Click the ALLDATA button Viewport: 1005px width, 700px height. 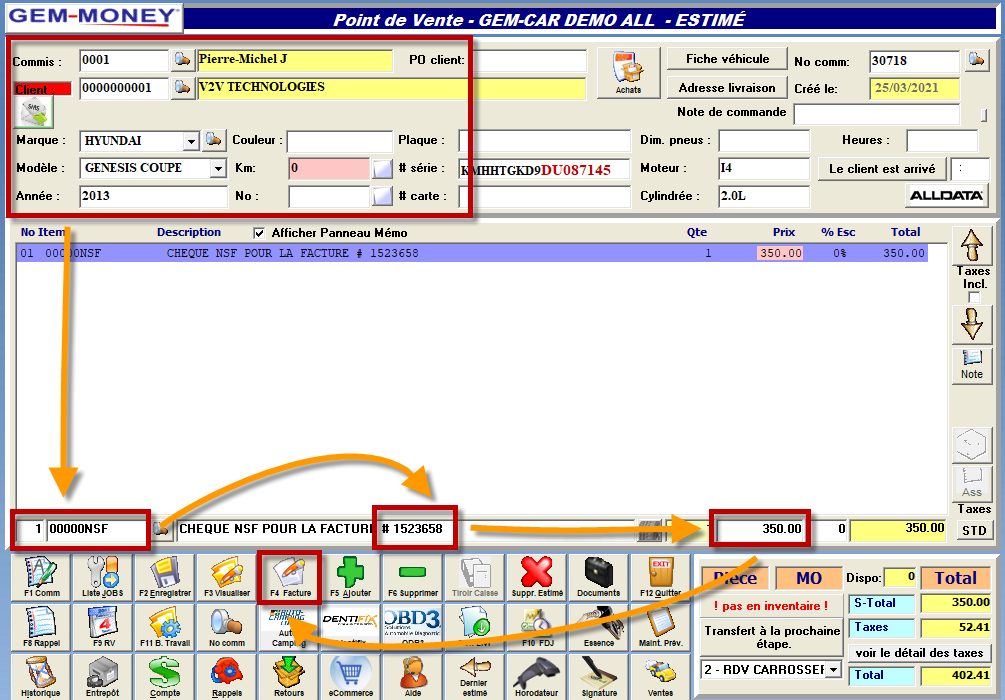click(946, 196)
